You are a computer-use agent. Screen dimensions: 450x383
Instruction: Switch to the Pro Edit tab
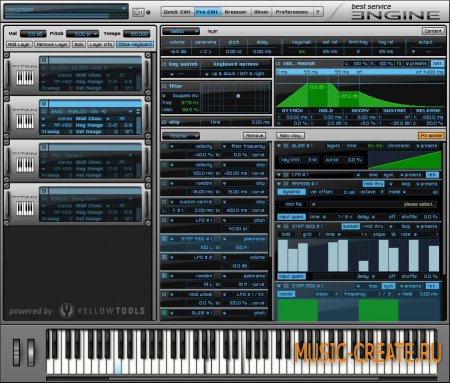point(207,12)
